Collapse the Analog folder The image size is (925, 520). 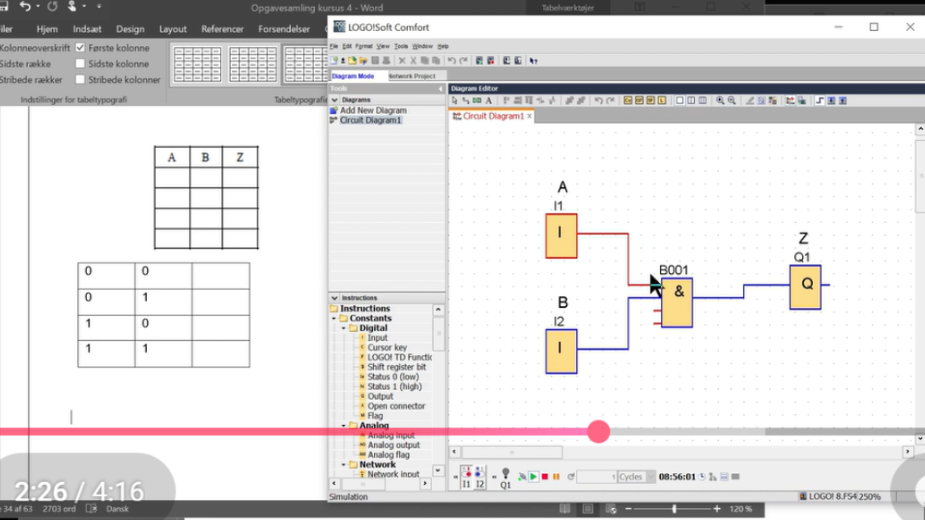344,426
